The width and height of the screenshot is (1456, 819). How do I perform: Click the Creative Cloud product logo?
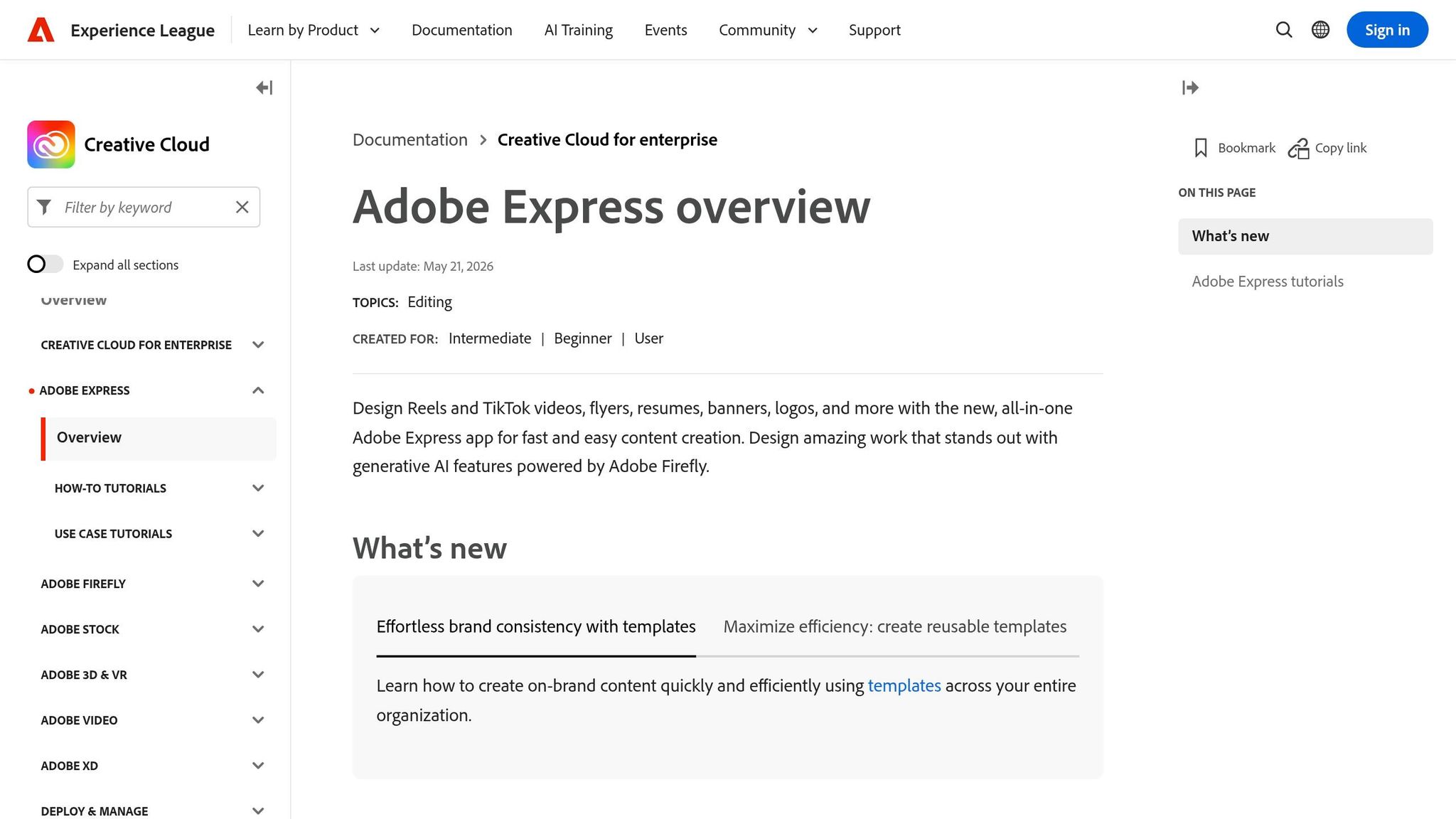[51, 144]
